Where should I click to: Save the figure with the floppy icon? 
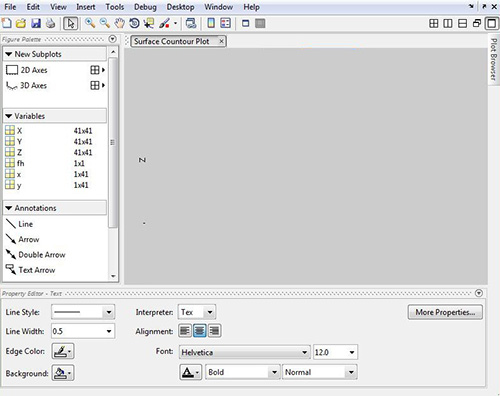coord(36,23)
